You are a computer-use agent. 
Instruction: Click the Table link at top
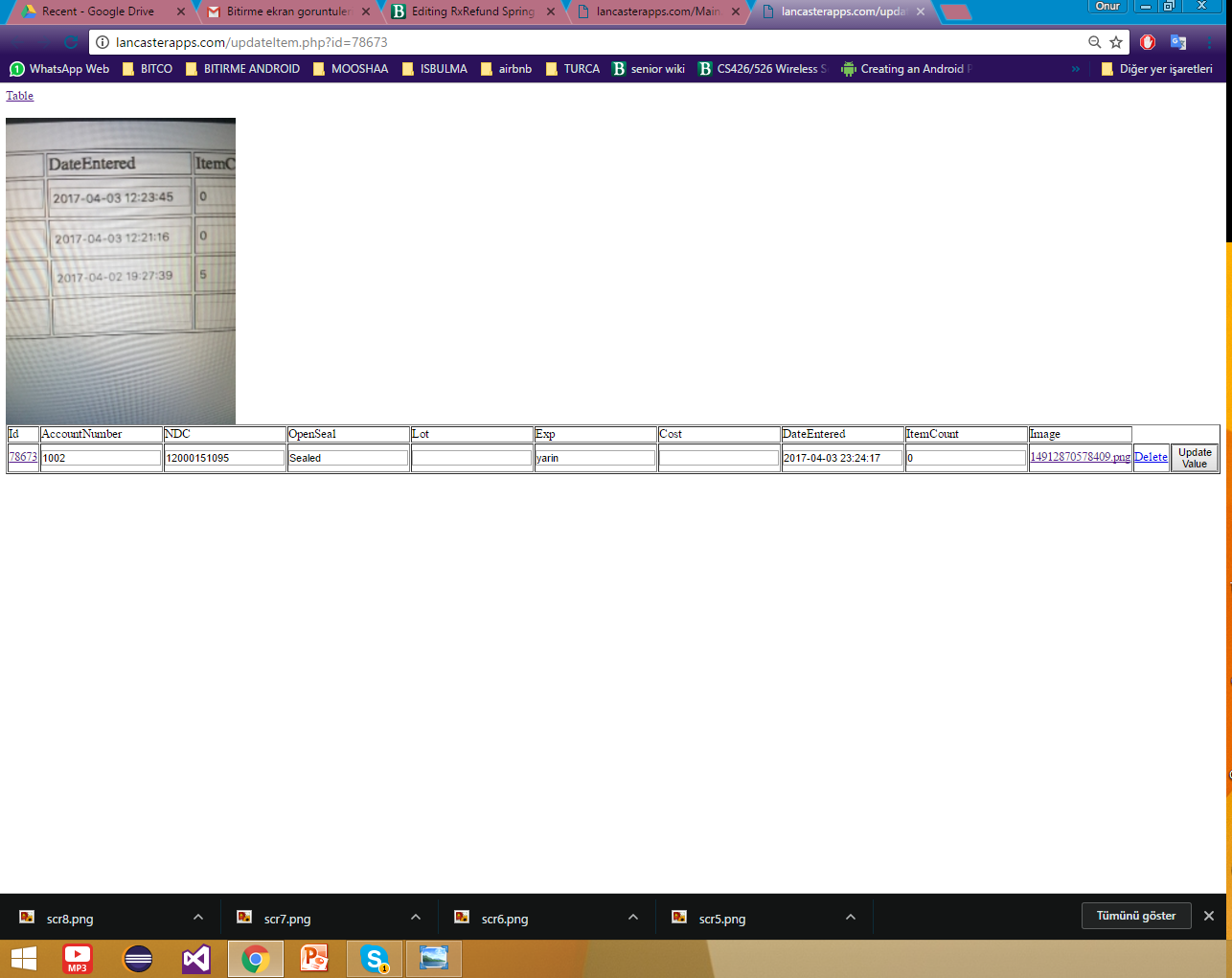click(19, 96)
